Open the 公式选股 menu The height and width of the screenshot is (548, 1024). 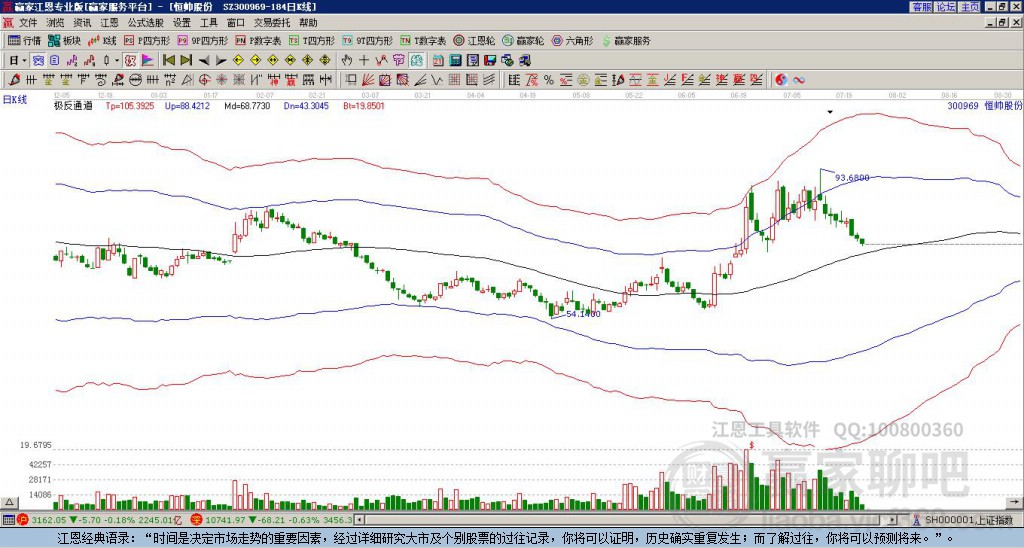[146, 23]
